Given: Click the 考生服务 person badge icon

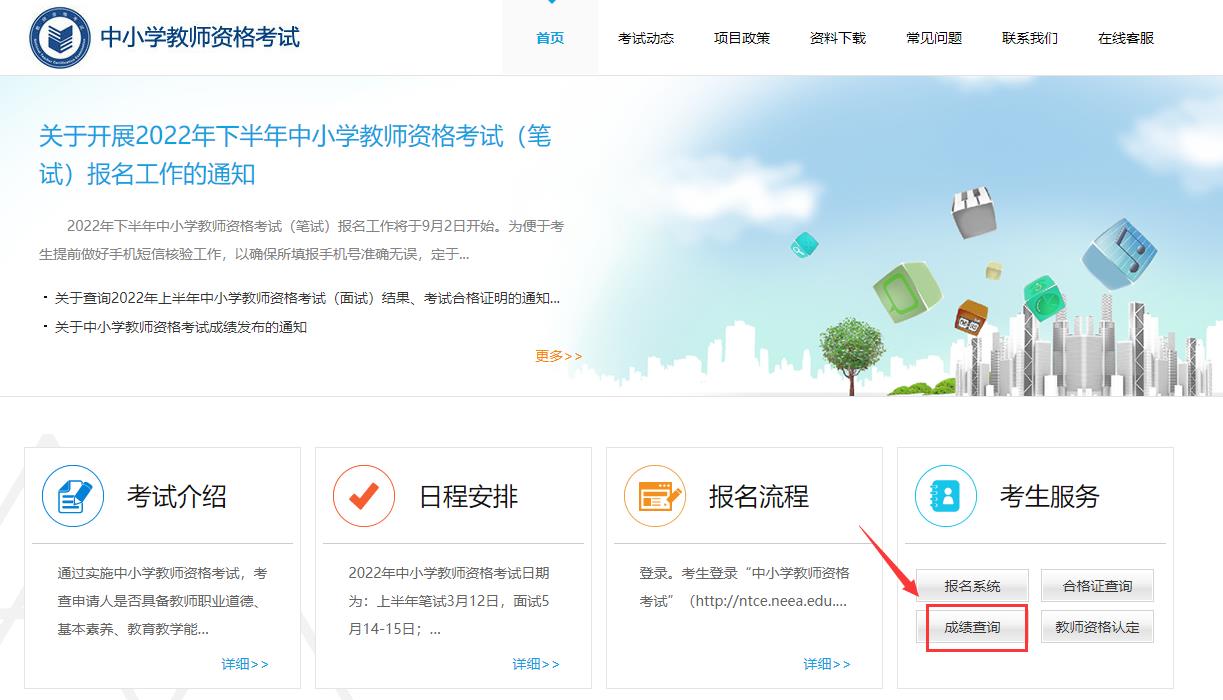Looking at the screenshot, I should 944,494.
